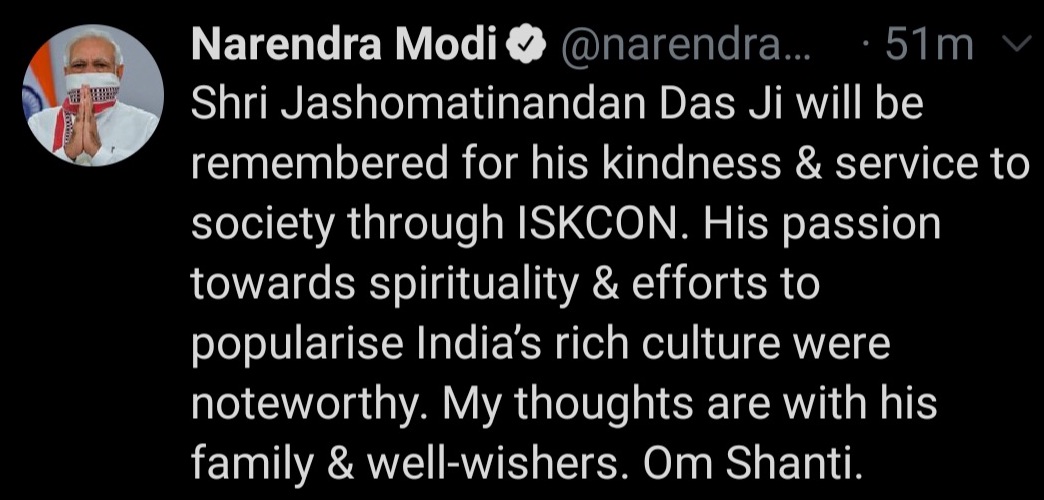Click the word popularise in tweet
Viewport: 1044px width, 500px height.
click(298, 346)
